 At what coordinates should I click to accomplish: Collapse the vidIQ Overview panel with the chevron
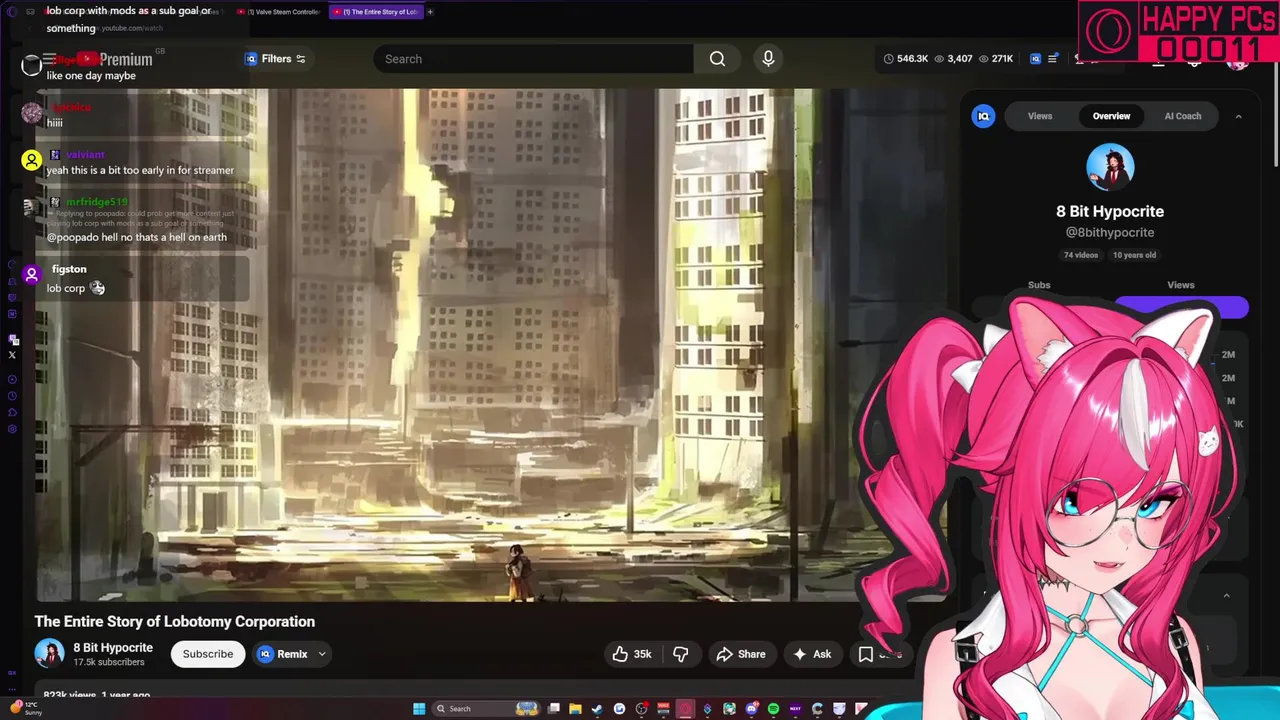tap(1238, 116)
